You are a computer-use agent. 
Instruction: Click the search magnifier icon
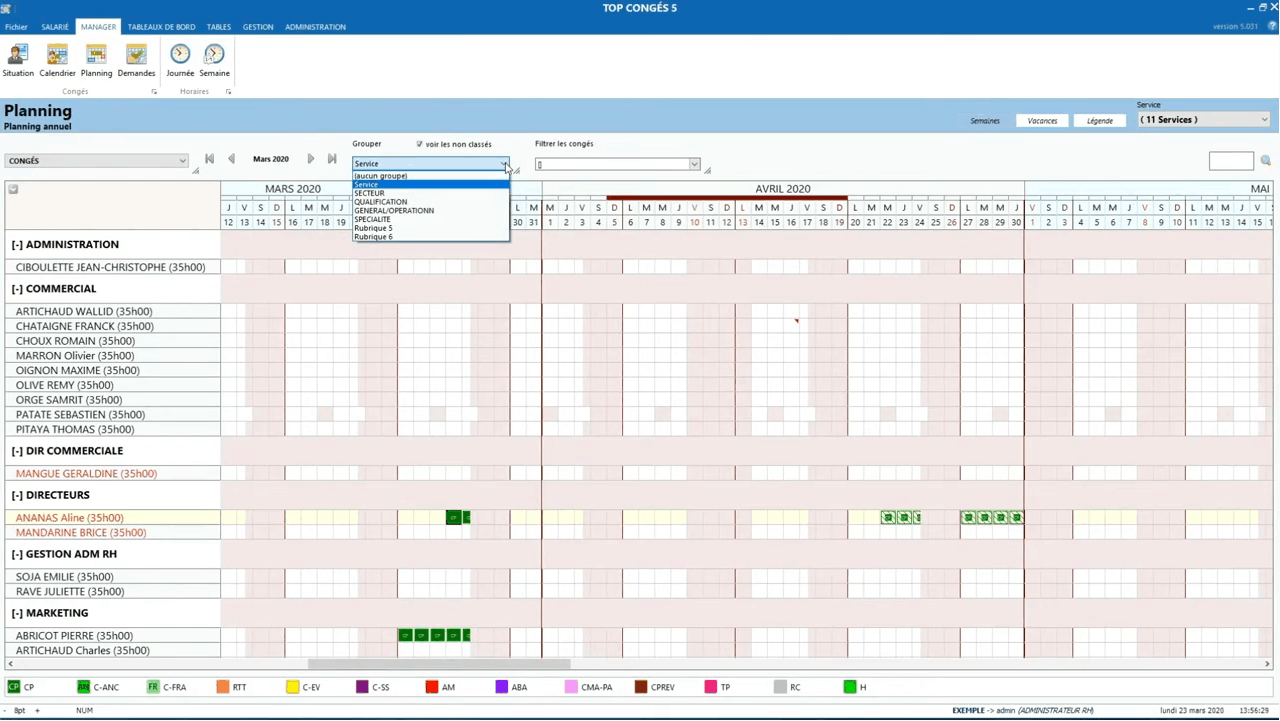point(1265,161)
